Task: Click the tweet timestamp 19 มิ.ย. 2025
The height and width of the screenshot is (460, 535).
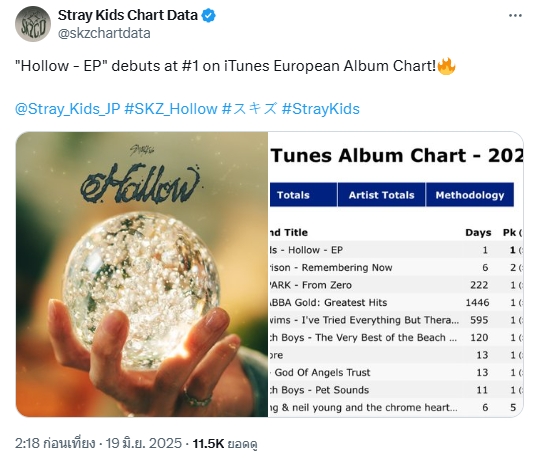Action: [144, 444]
